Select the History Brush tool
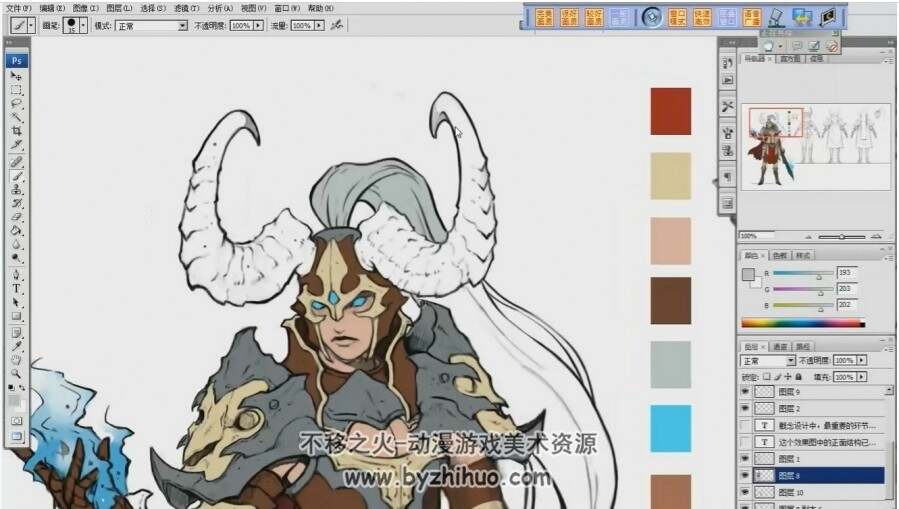Viewport: 899px width, 509px height. tap(16, 203)
